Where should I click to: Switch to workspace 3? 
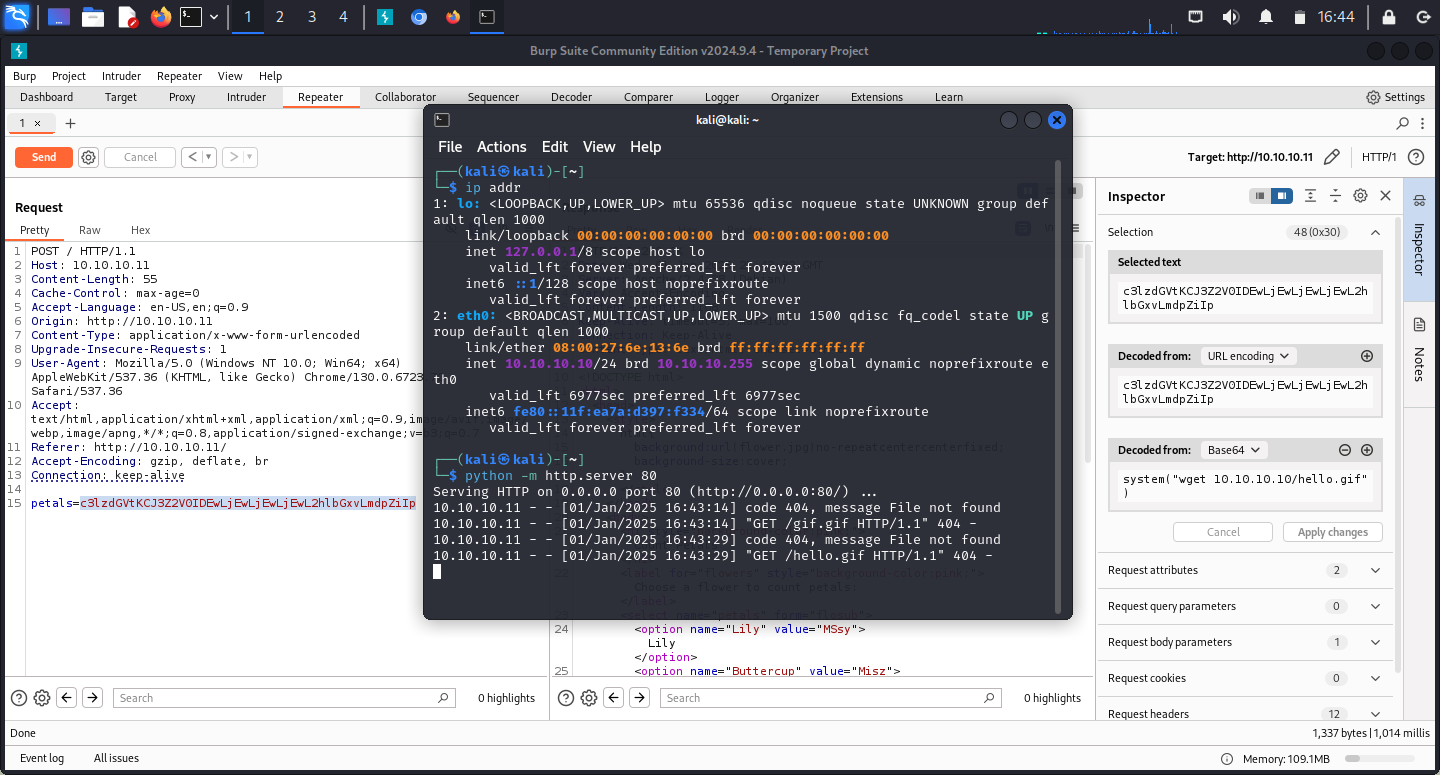coord(312,17)
